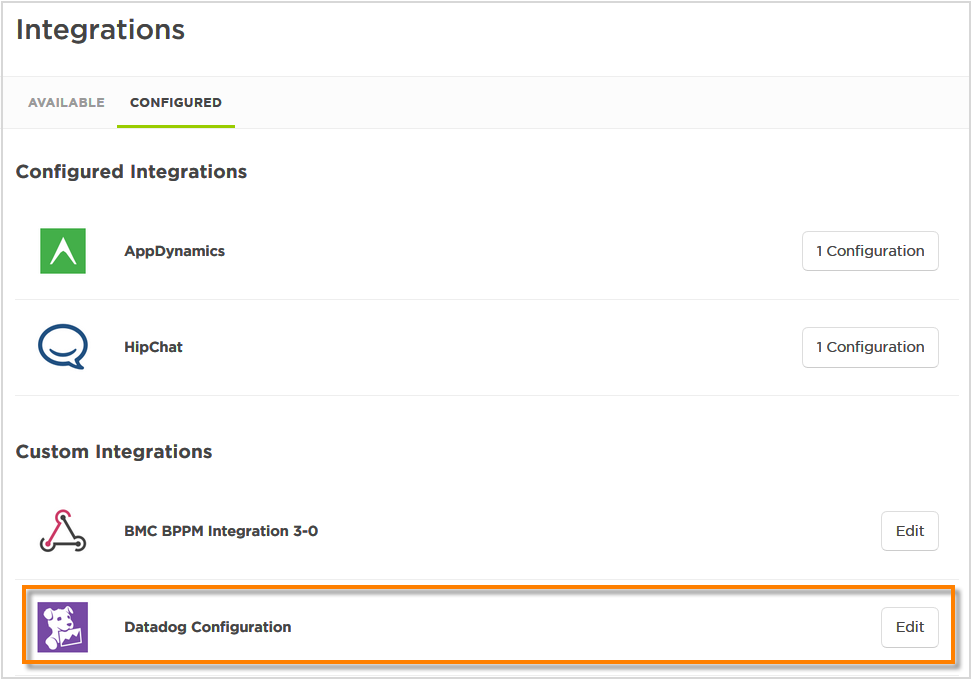Select the CONFIGURED tab
The image size is (971, 679).
[x=175, y=102]
